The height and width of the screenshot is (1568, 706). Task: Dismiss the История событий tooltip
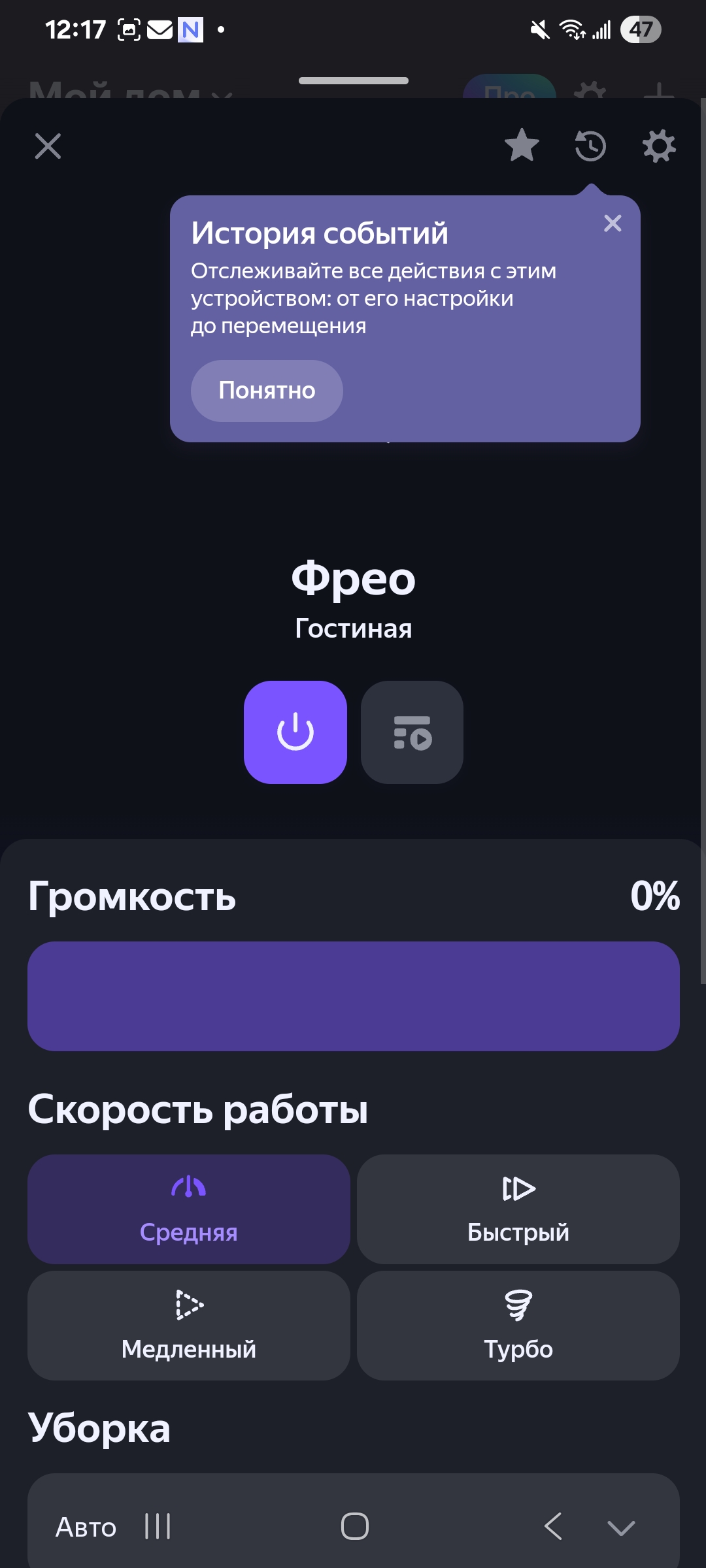click(x=613, y=223)
